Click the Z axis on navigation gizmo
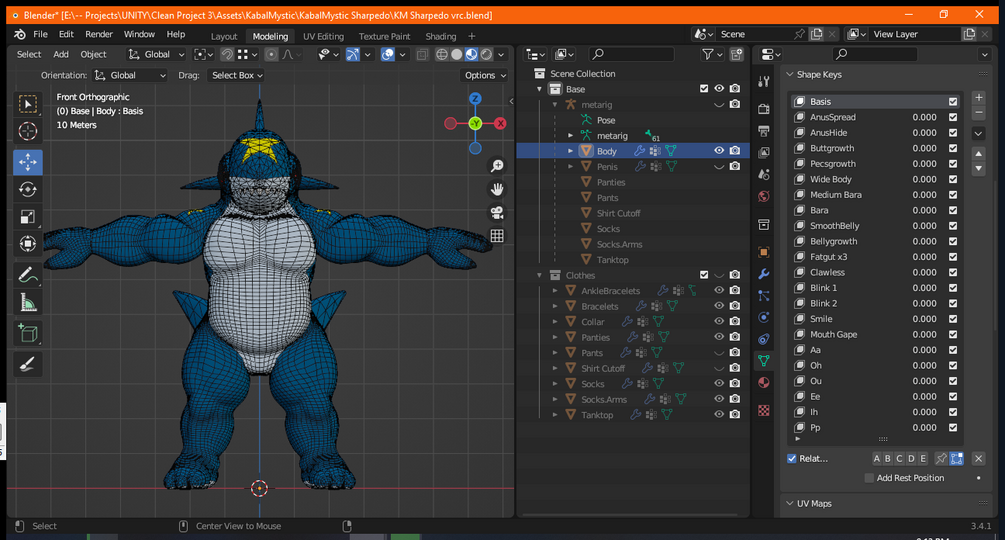Image resolution: width=1005 pixels, height=540 pixels. point(475,98)
